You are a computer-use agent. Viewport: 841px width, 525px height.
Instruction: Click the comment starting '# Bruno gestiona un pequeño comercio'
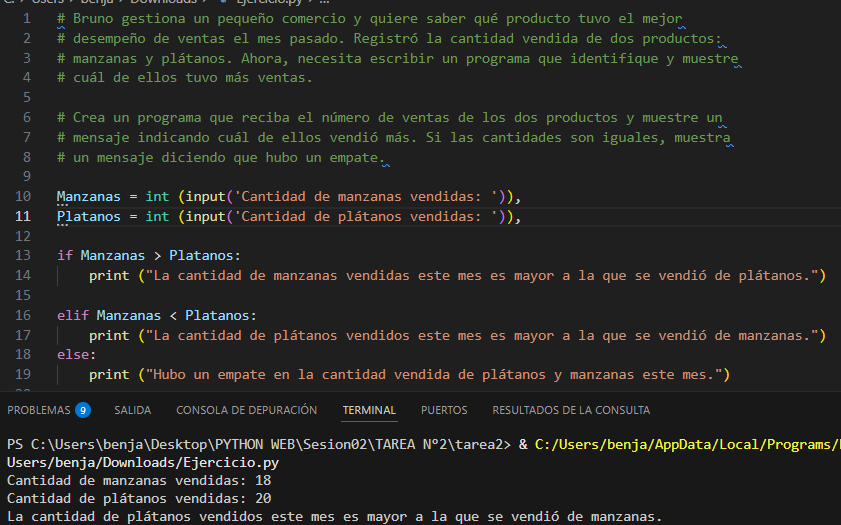coord(370,19)
